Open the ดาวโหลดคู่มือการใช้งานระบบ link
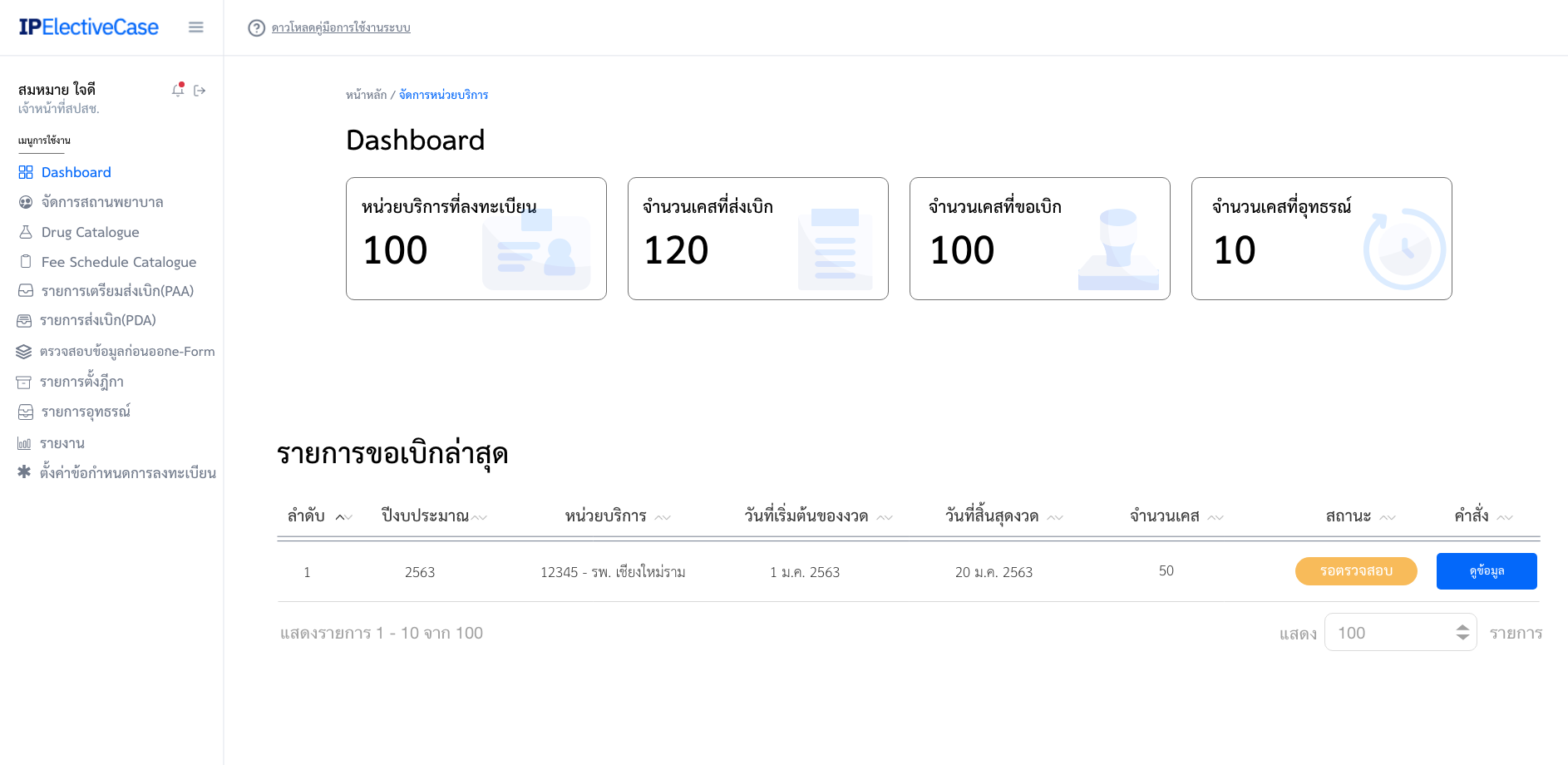 tap(341, 28)
